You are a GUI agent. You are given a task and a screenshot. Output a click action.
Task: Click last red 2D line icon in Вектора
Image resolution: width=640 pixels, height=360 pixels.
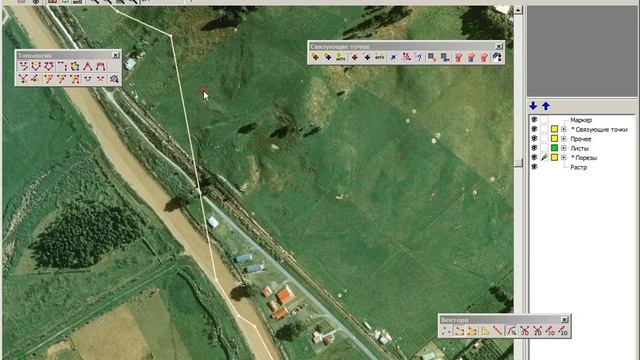tap(563, 331)
